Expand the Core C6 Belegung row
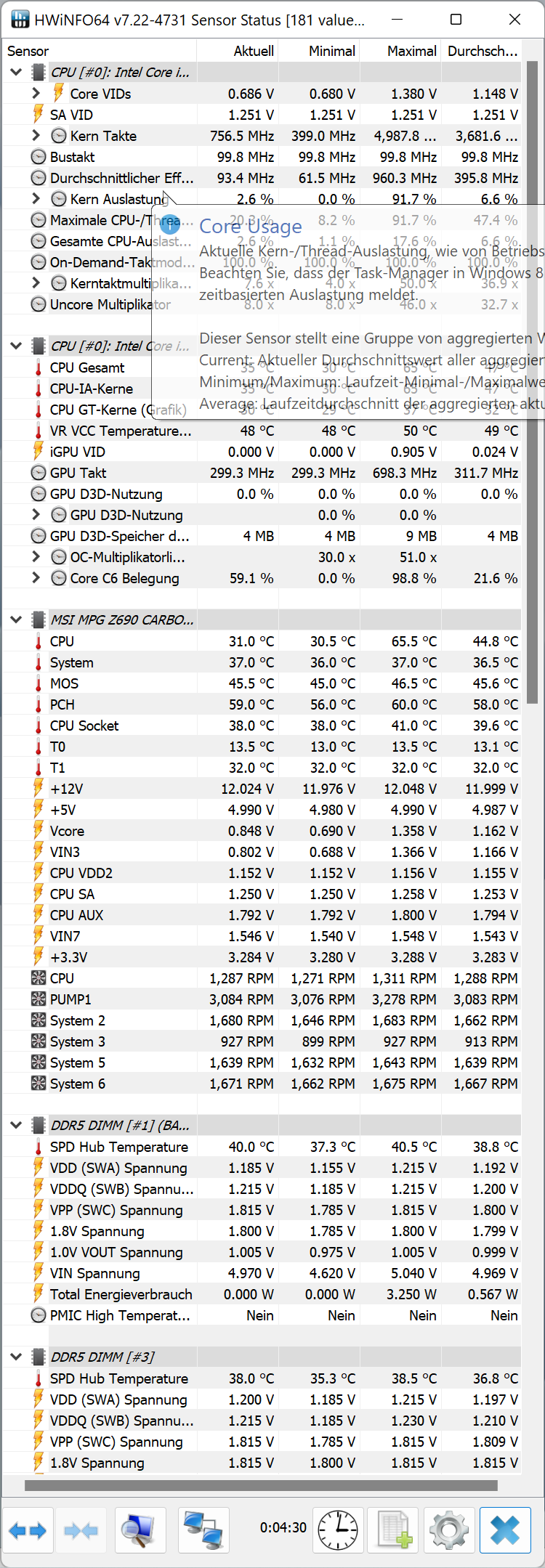545x1568 pixels. (36, 578)
